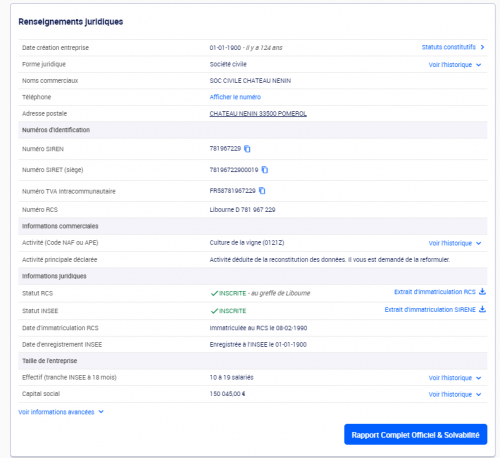This screenshot has height=458, width=500.
Task: Copy the SIREN number 781967229
Action: pos(247,149)
